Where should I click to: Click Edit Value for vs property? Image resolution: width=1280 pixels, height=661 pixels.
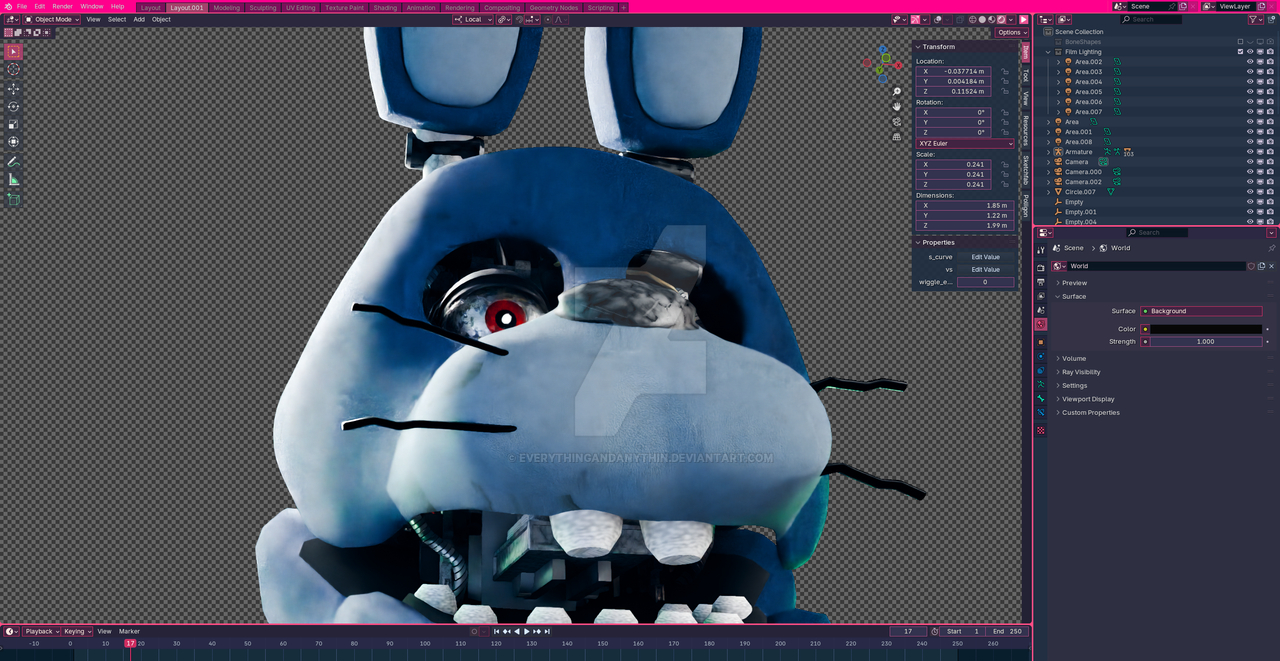[x=985, y=269]
